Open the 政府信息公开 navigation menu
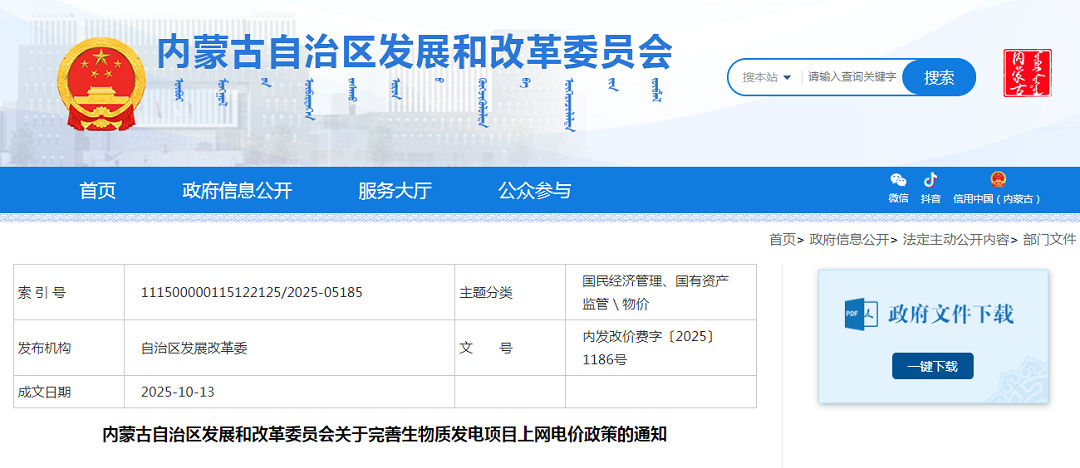 [237, 190]
